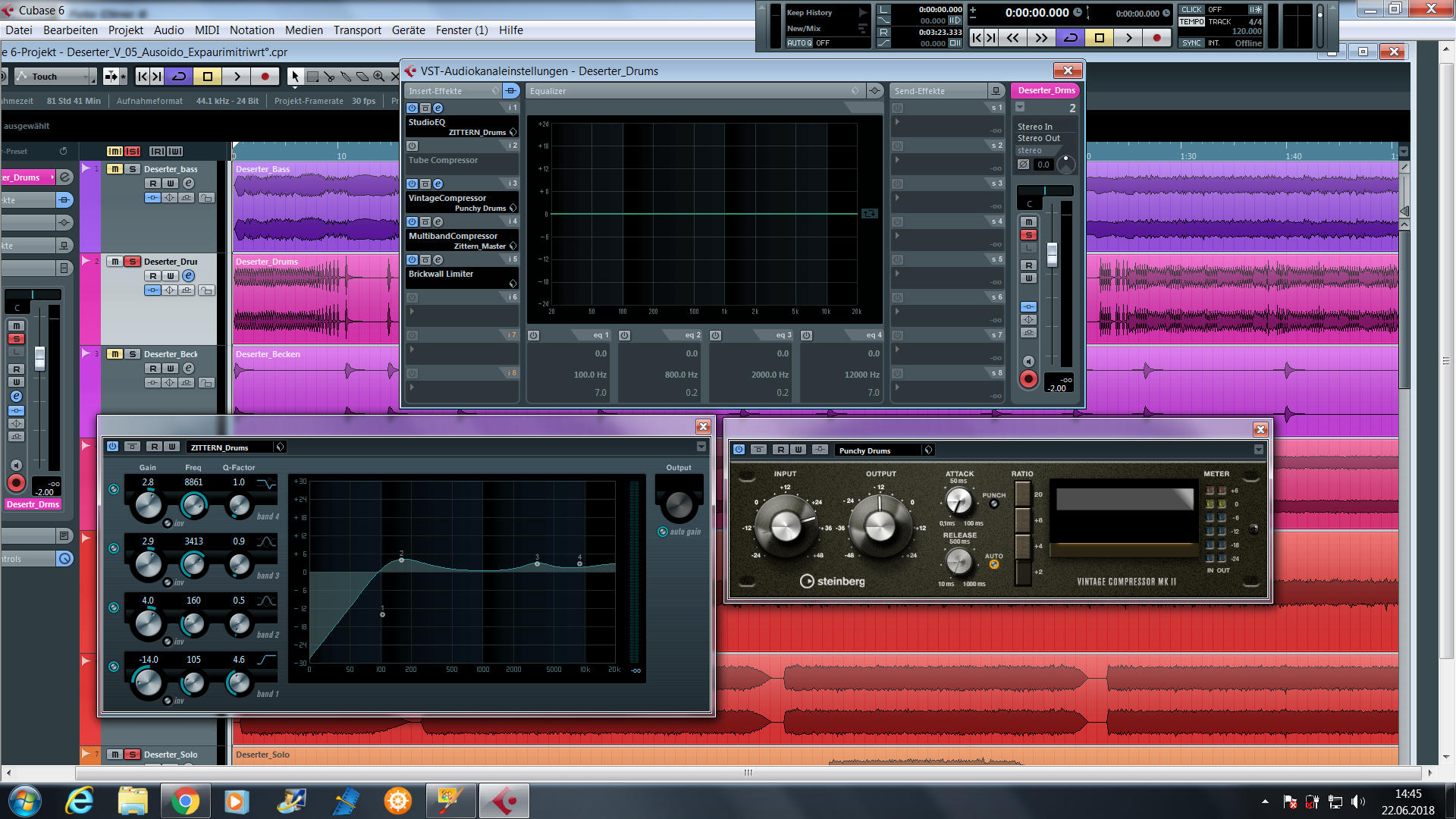
Task: Expand send slot s 1
Action: click(897, 122)
